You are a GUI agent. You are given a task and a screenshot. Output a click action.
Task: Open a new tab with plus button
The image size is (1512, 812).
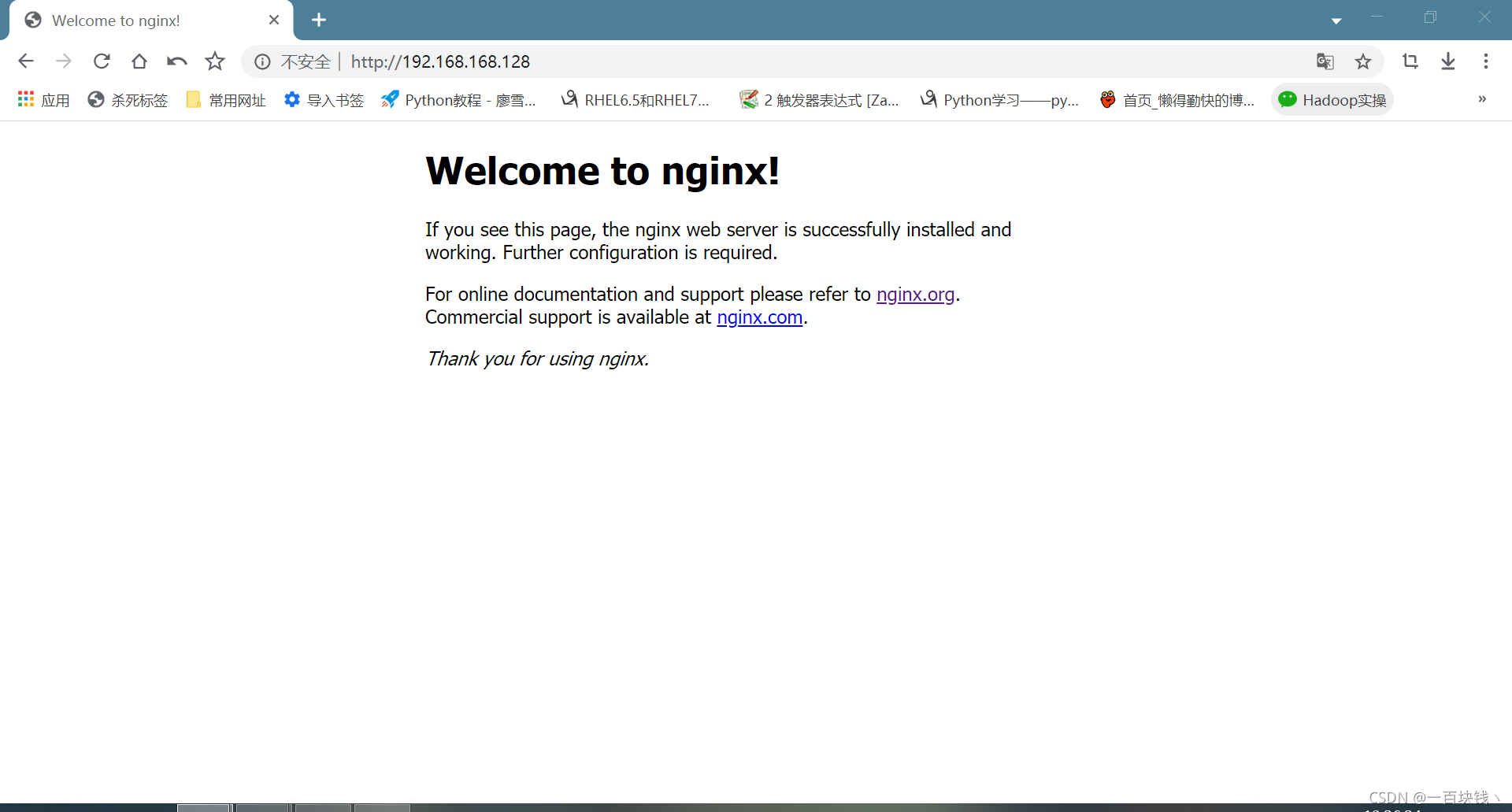click(x=319, y=20)
